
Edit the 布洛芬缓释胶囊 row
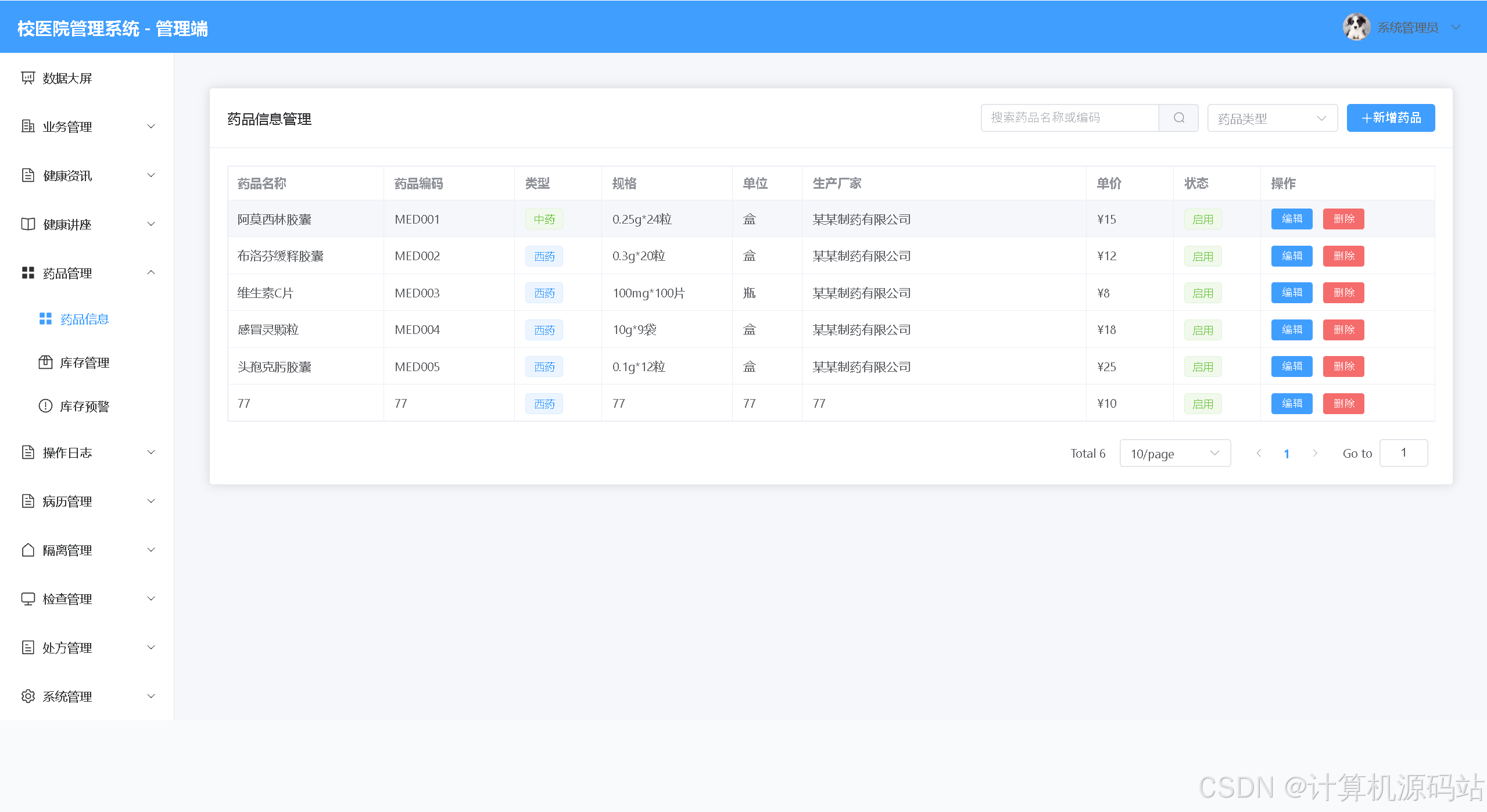[x=1292, y=256]
